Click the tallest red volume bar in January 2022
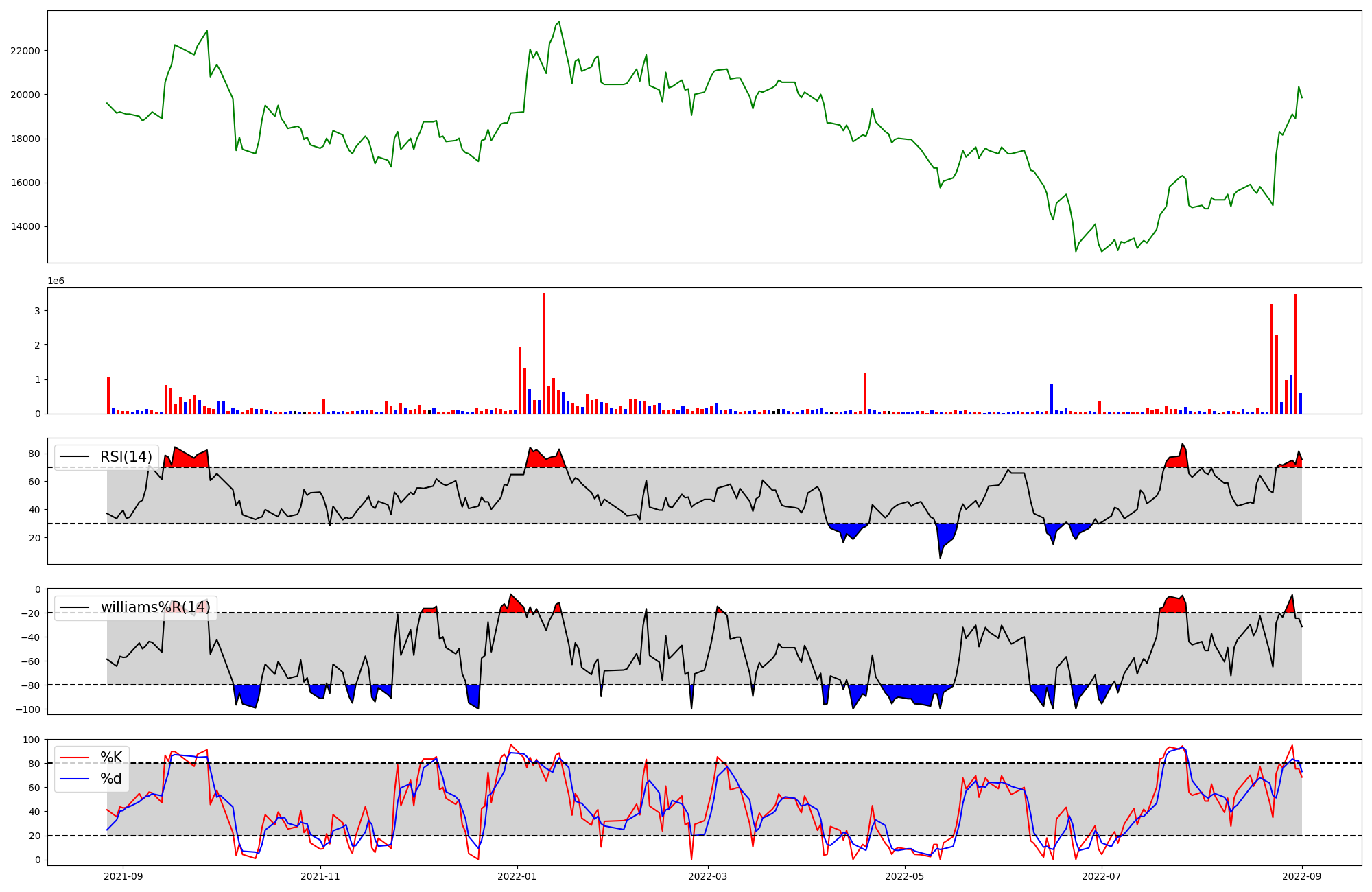This screenshot has height=892, width=1372. pyautogui.click(x=544, y=353)
